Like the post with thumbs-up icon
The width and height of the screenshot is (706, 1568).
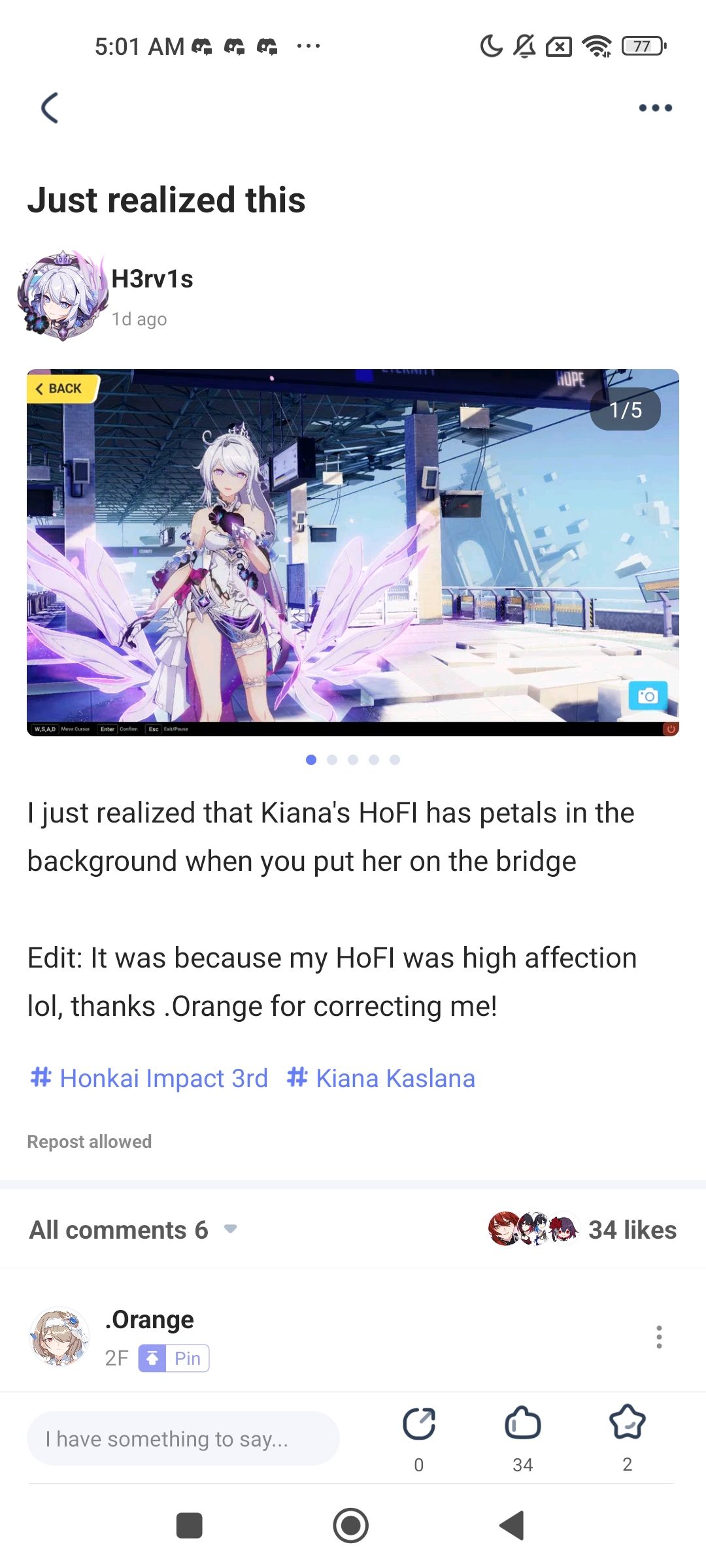[x=523, y=1423]
